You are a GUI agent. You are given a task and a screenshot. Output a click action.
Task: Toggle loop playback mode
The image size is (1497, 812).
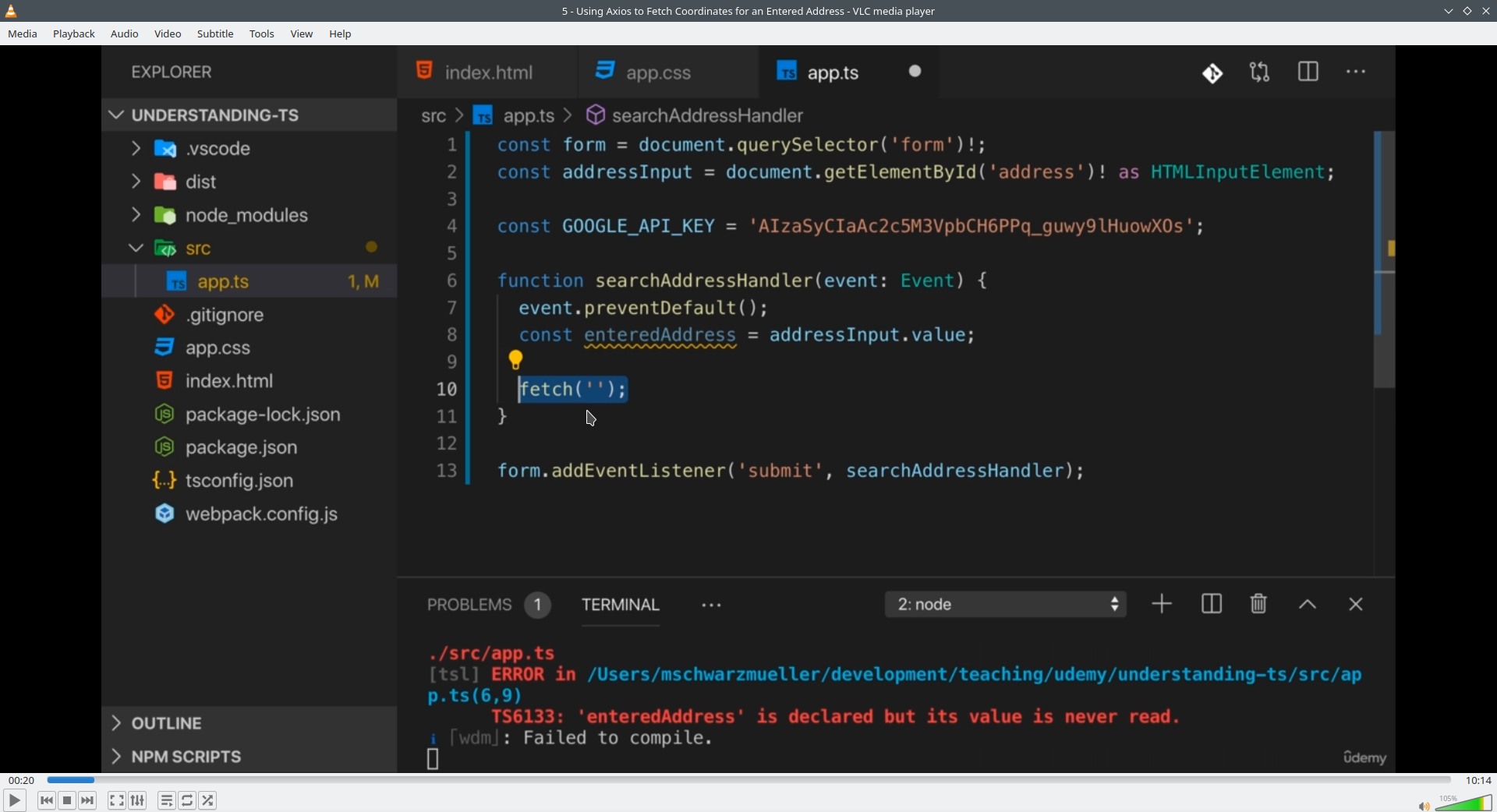[187, 800]
